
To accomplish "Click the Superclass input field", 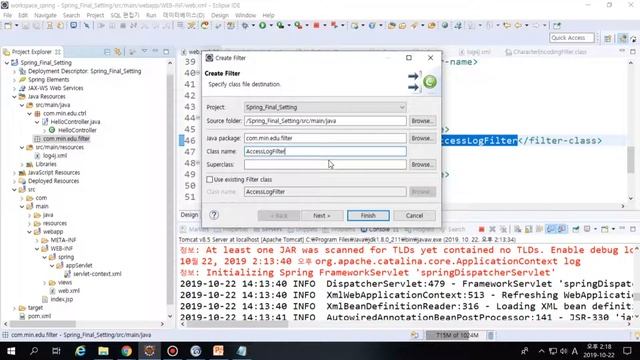I will (325, 164).
